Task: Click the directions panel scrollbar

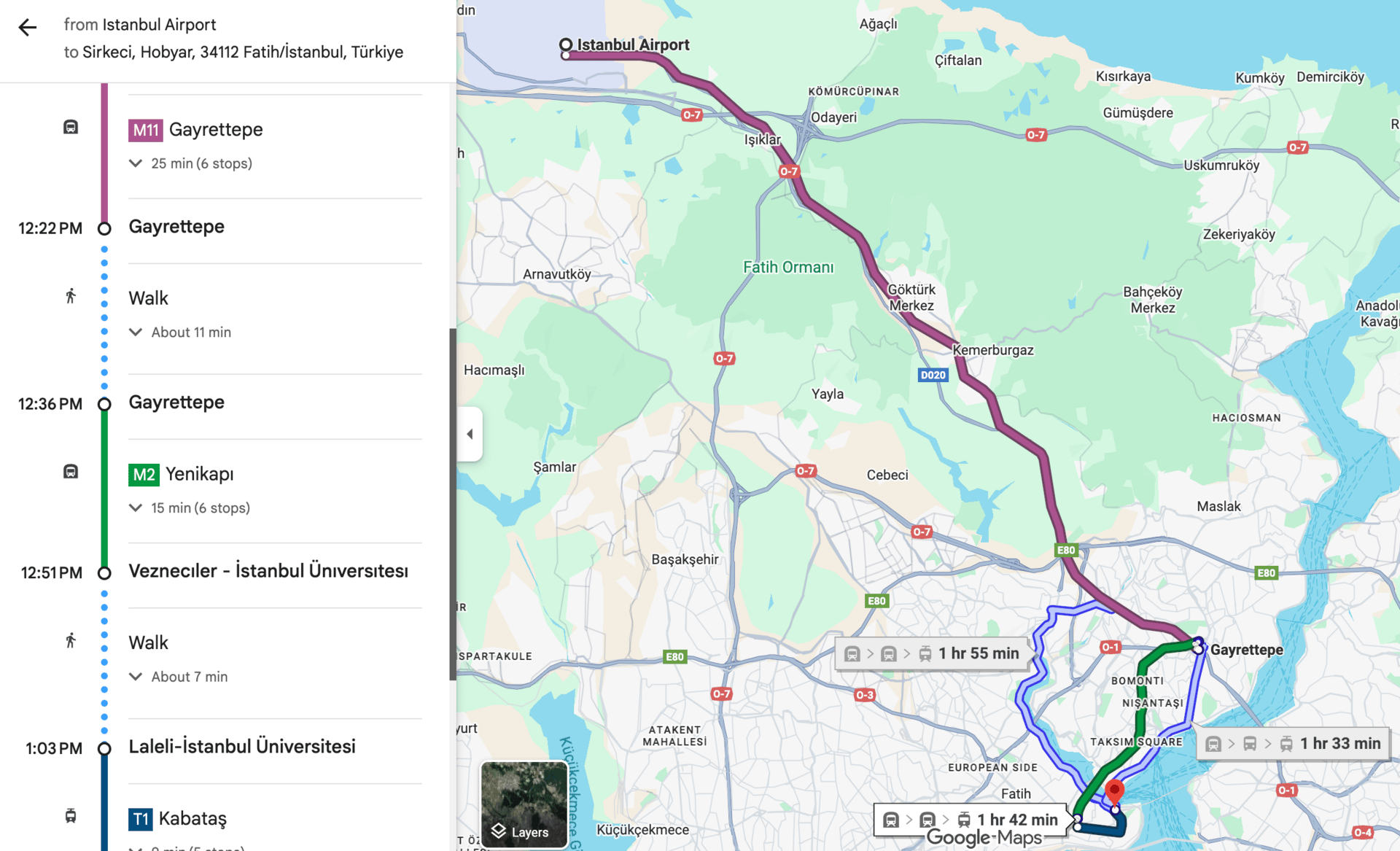Action: 453,503
